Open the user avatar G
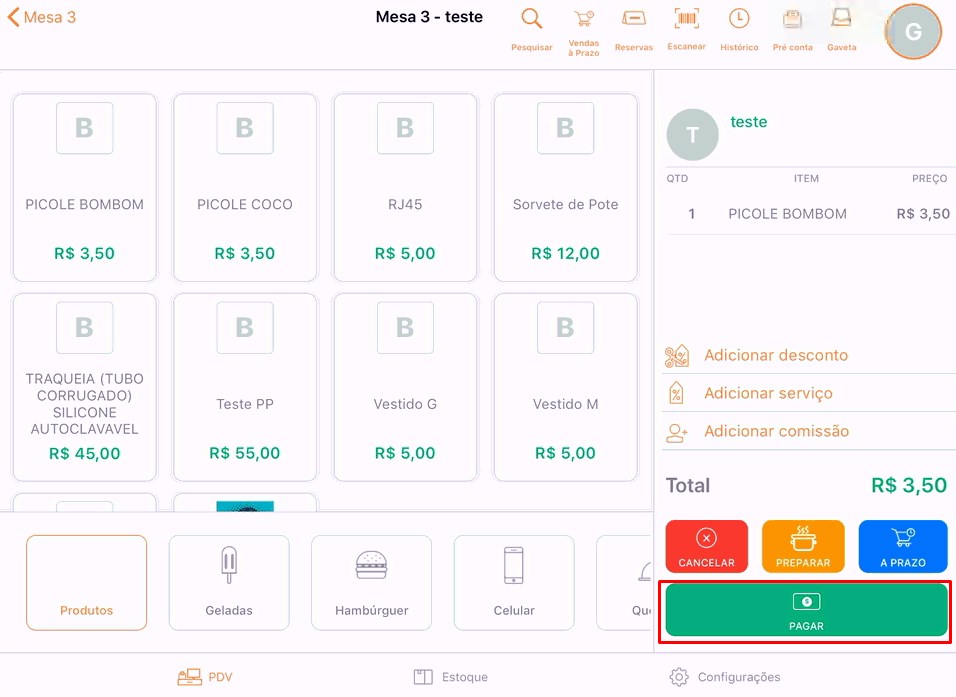The width and height of the screenshot is (956, 697). [913, 32]
